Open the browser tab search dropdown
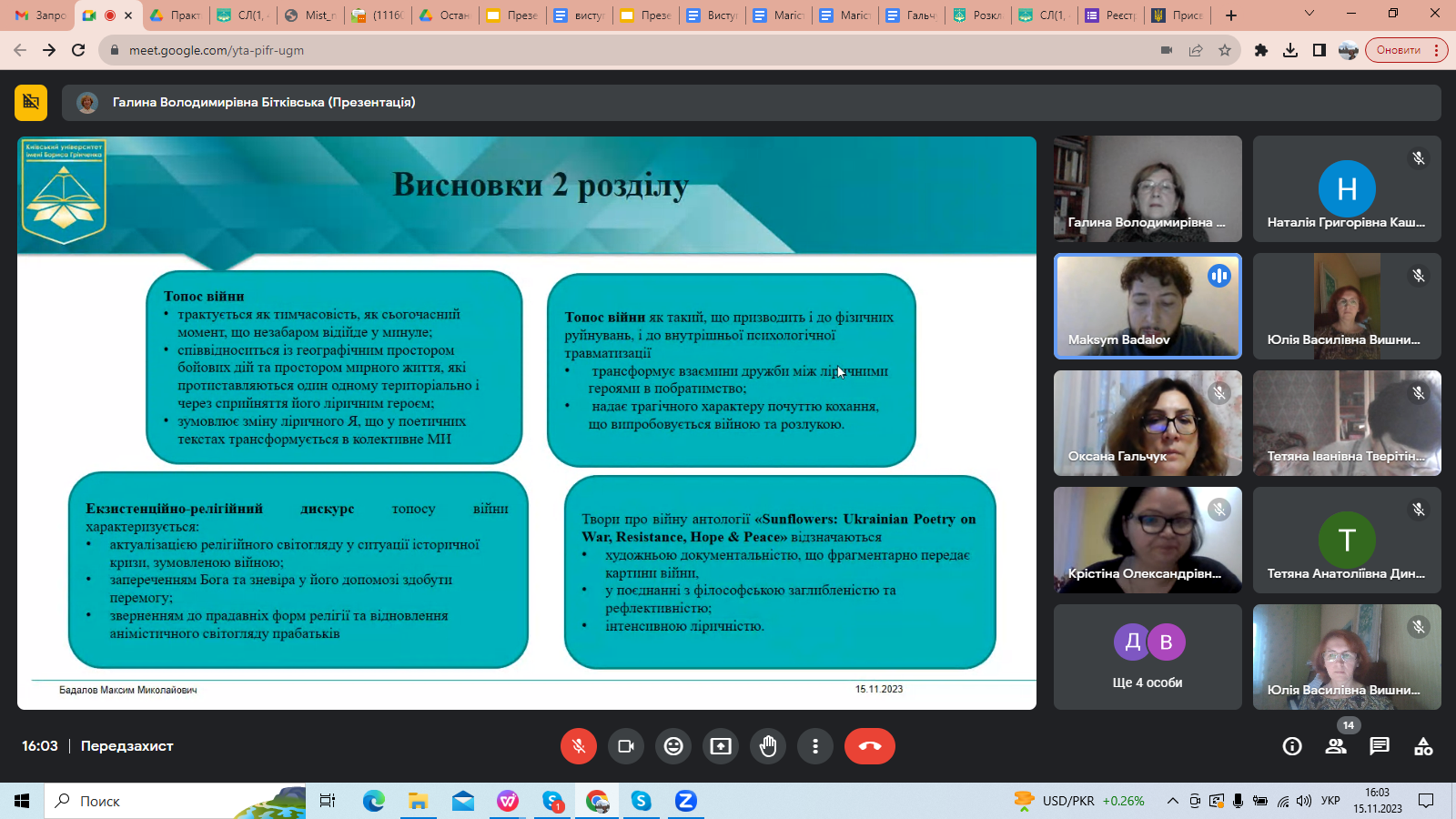The image size is (1456, 819). coord(1309,15)
